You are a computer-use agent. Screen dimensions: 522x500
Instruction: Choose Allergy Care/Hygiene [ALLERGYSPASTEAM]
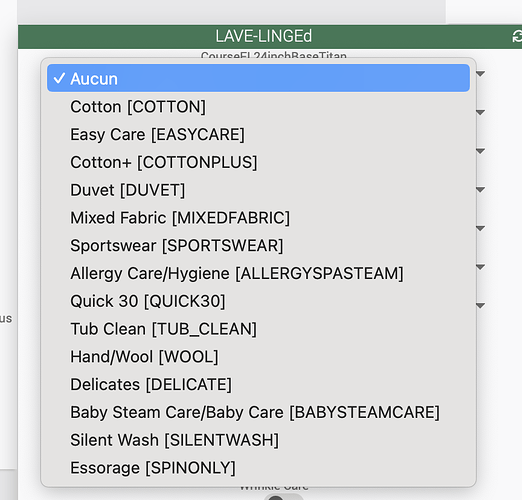(x=258, y=273)
